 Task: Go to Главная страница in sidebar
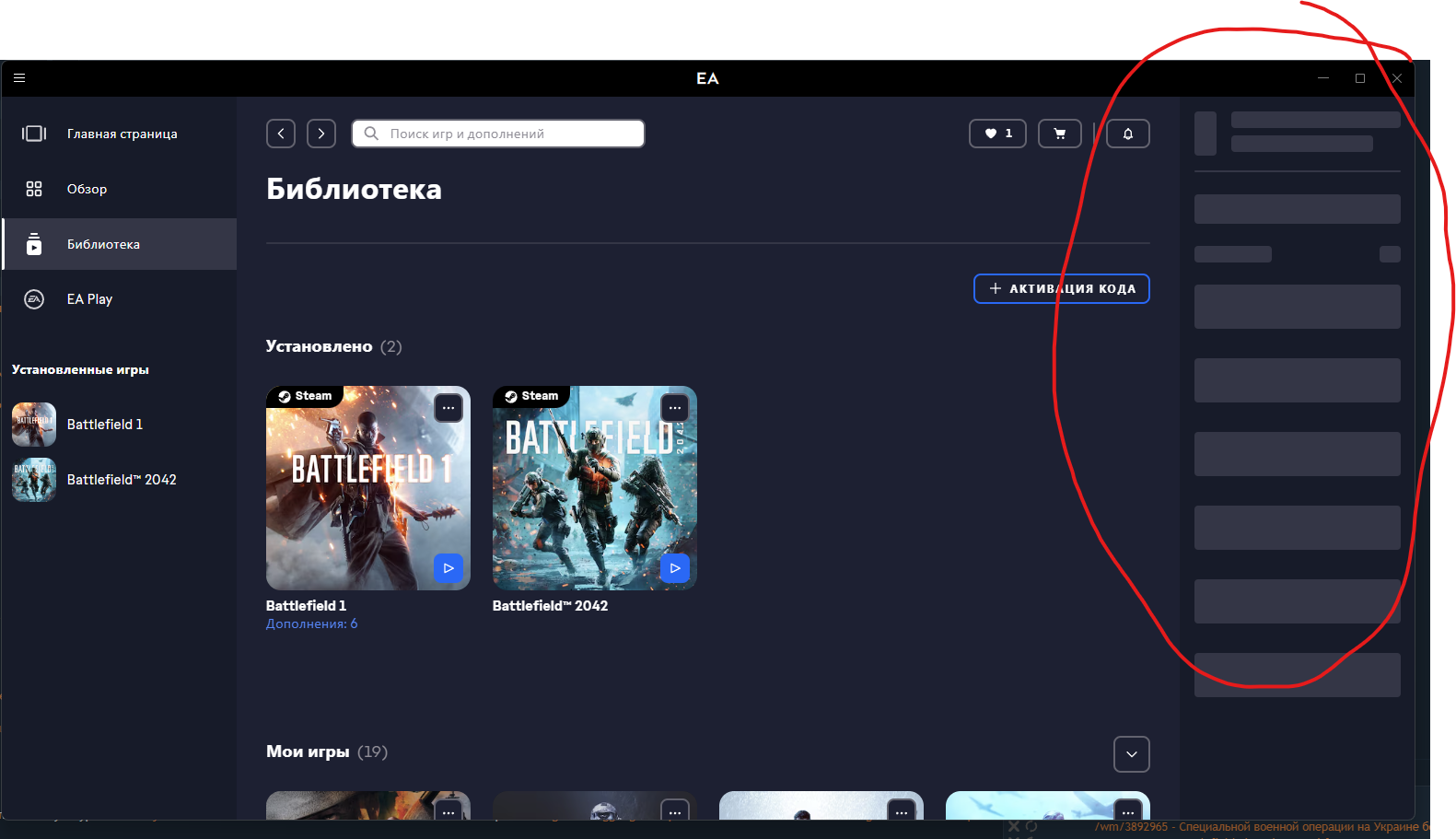pyautogui.click(x=122, y=134)
